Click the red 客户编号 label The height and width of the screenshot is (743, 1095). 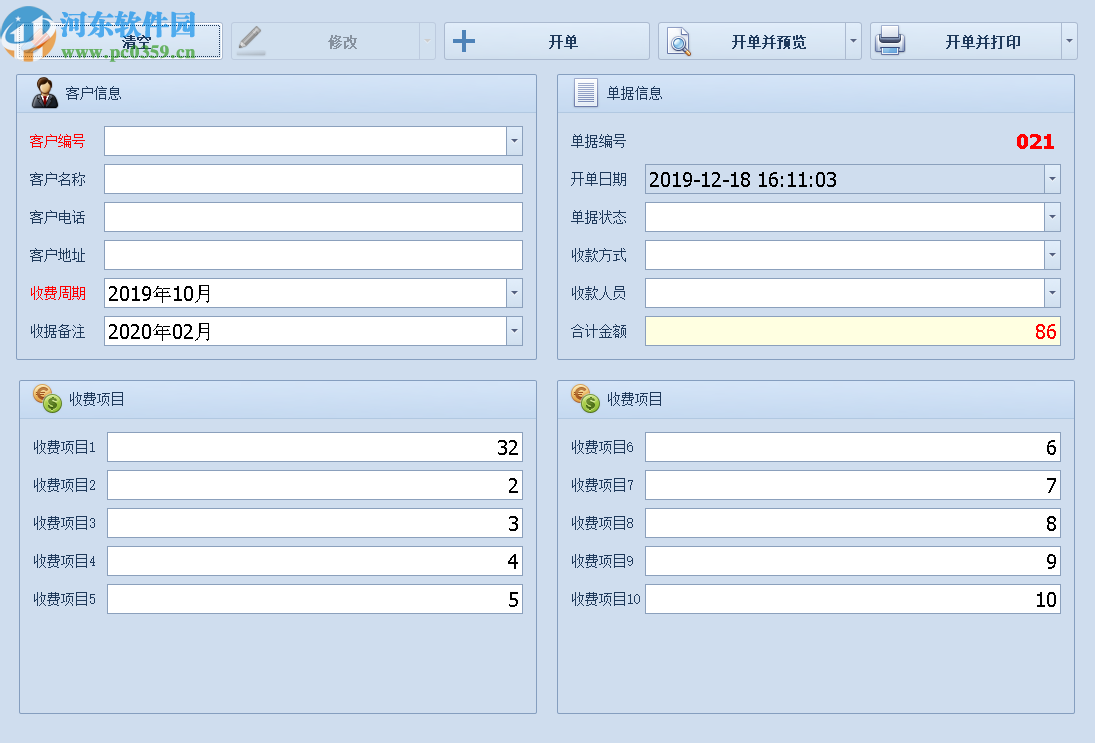pyautogui.click(x=57, y=141)
